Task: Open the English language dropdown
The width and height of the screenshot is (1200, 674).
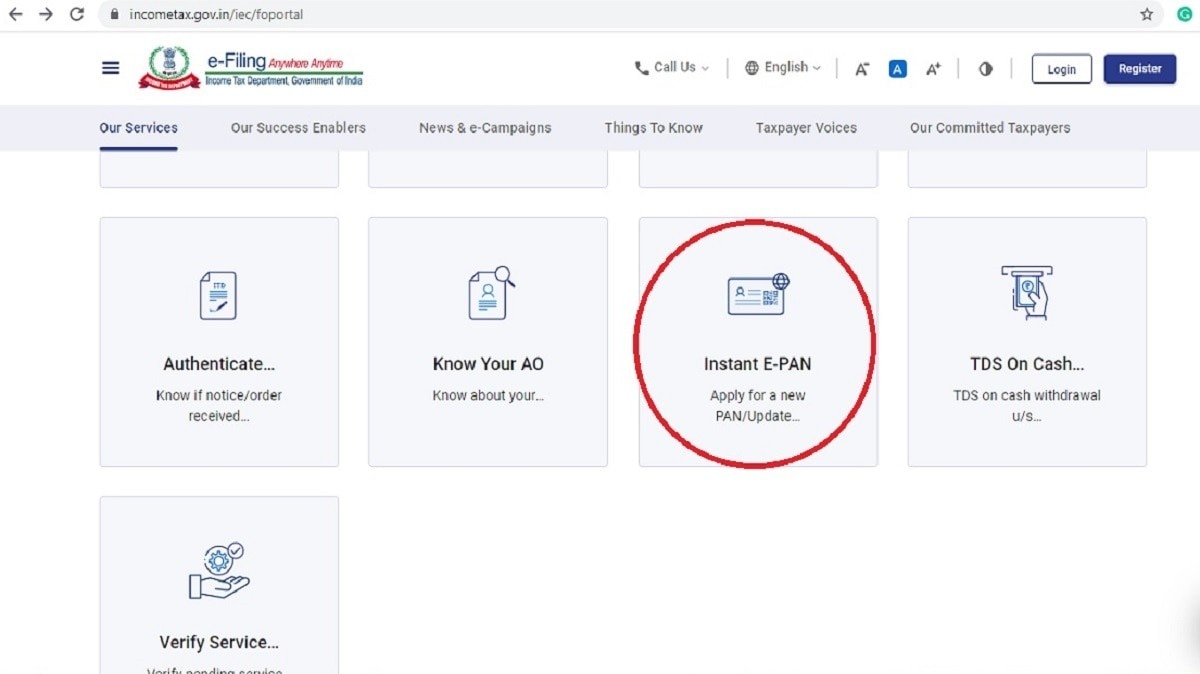Action: pyautogui.click(x=786, y=67)
